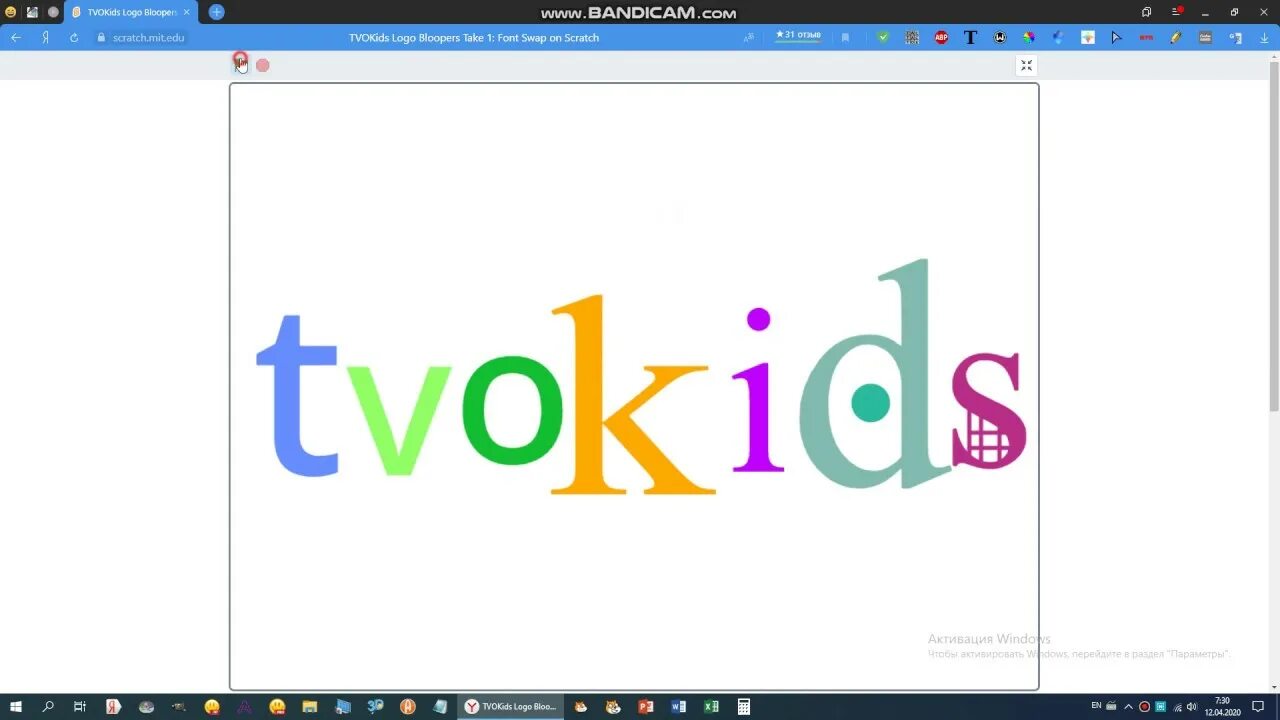Open the first Scratch cat taskbar icon
This screenshot has height=720, width=1280.
point(581,706)
